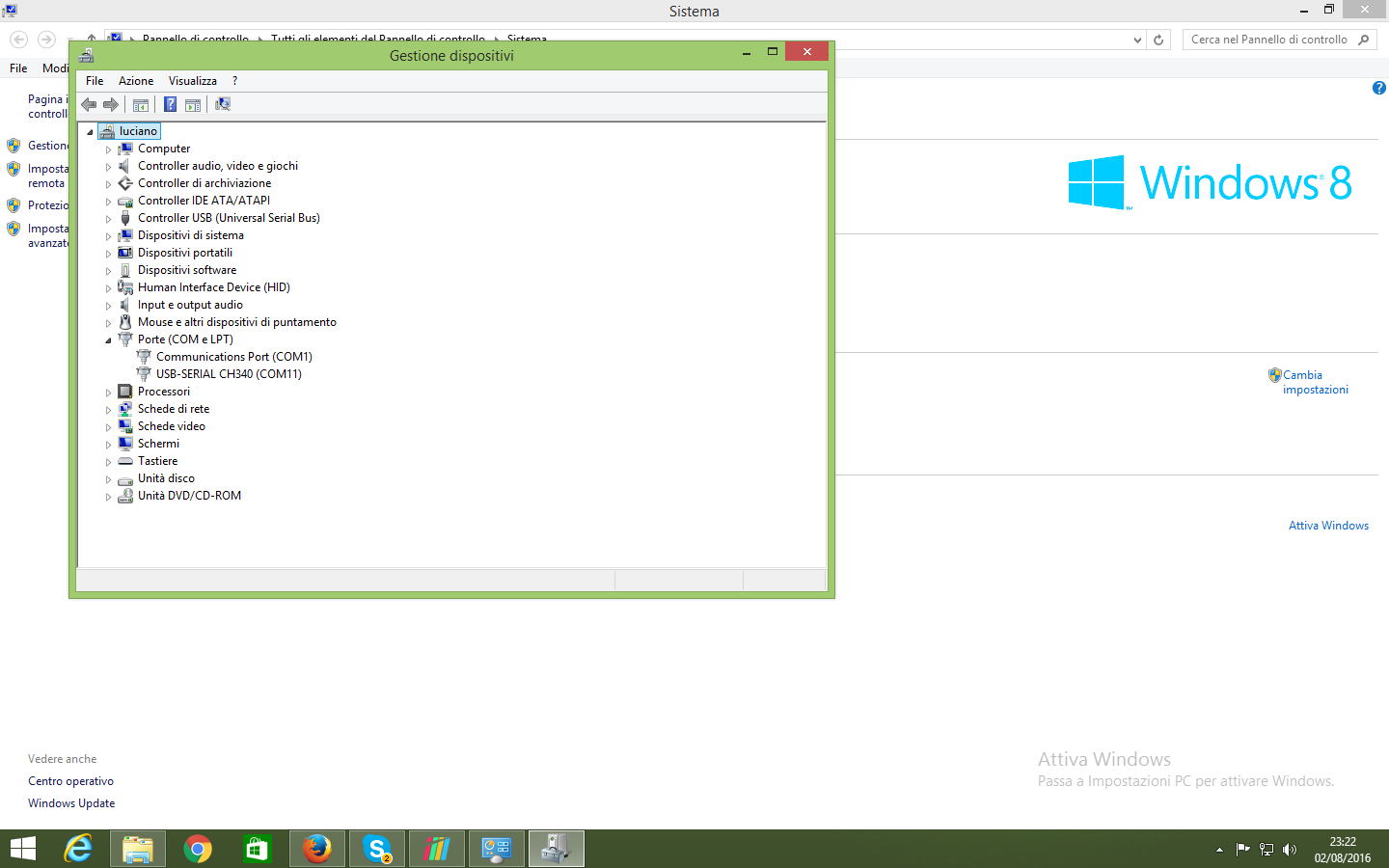Click the Controller IDE ATA/ATAPI icon
Image resolution: width=1389 pixels, height=868 pixels.
(x=125, y=201)
